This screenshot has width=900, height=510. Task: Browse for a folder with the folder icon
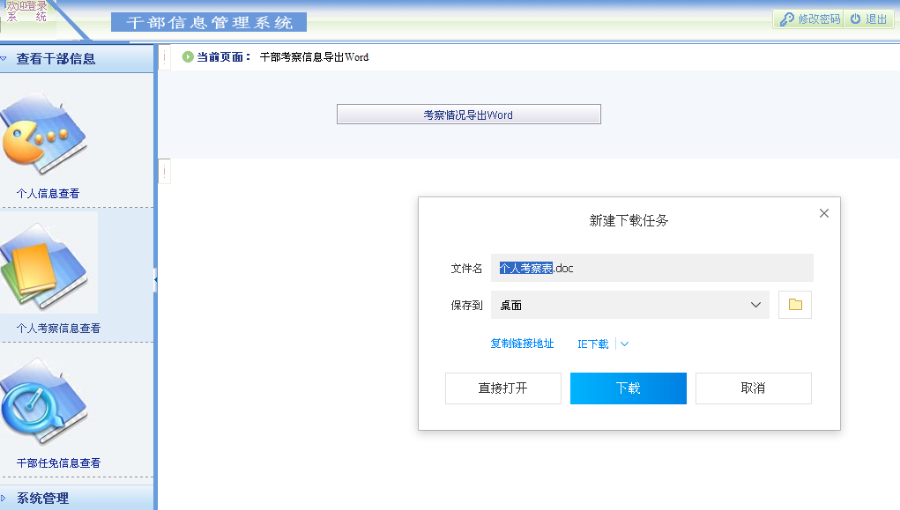pos(795,305)
